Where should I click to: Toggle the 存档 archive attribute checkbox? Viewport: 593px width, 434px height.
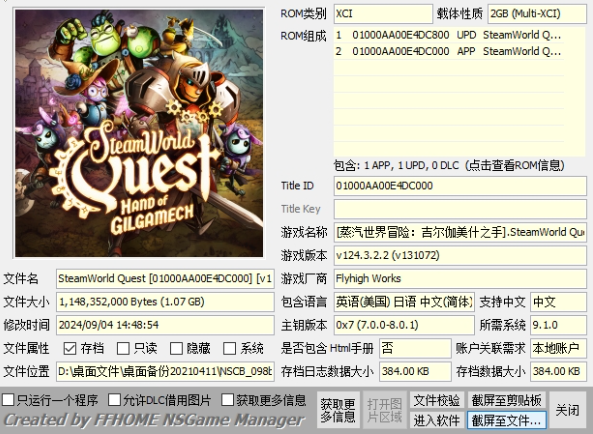click(x=70, y=348)
